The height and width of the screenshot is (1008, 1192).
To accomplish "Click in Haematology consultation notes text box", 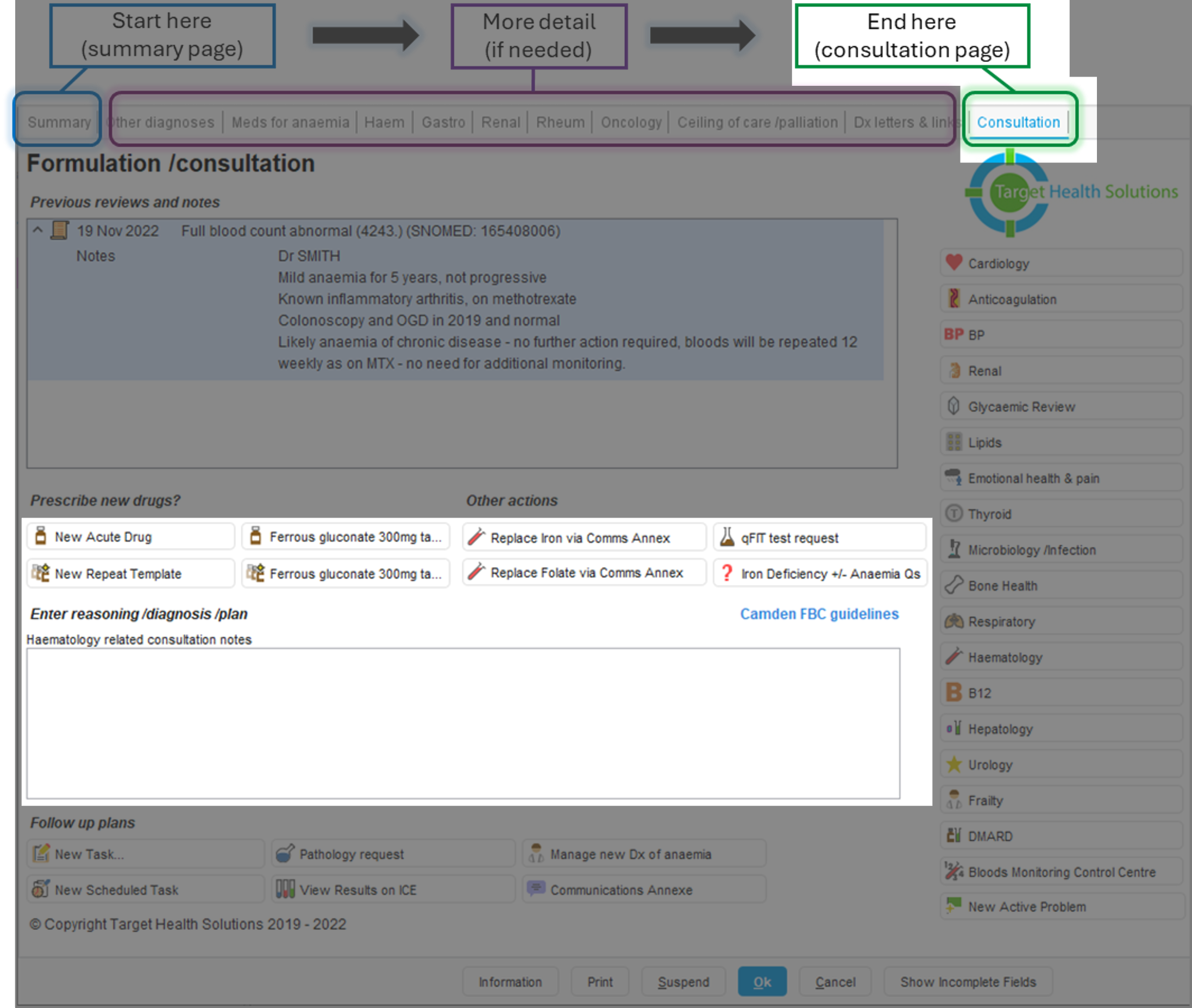I will [463, 723].
